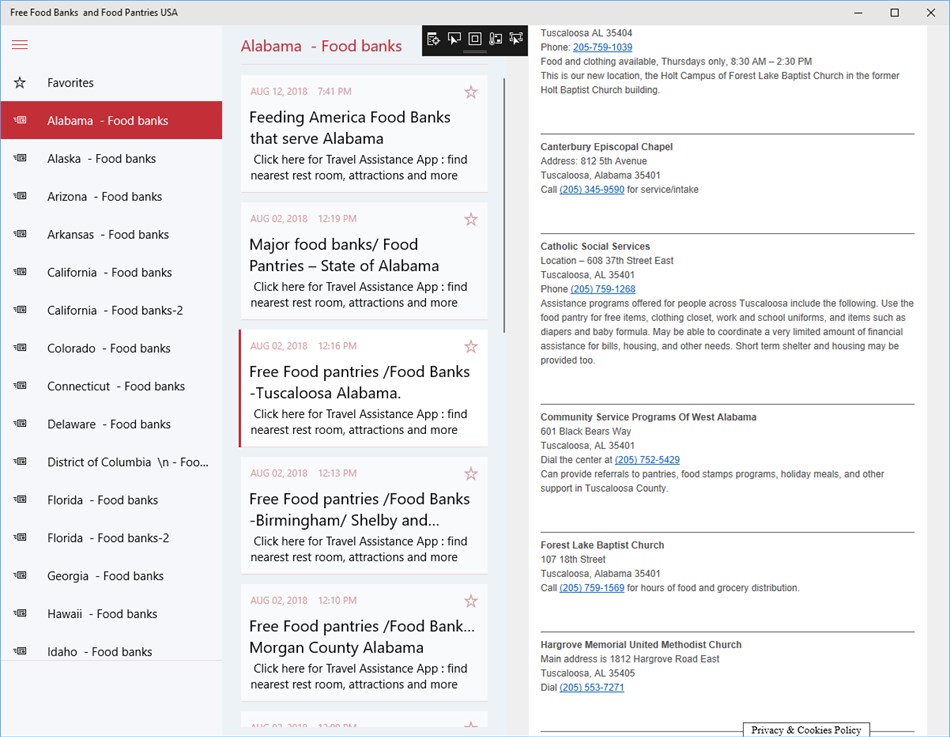The height and width of the screenshot is (737, 950).
Task: Toggle display layout adorners debug icon
Action: (475, 39)
